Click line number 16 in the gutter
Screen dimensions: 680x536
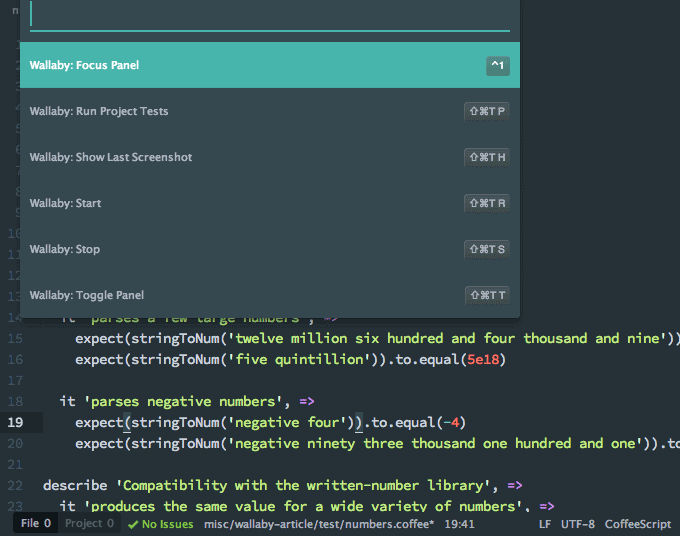point(16,360)
